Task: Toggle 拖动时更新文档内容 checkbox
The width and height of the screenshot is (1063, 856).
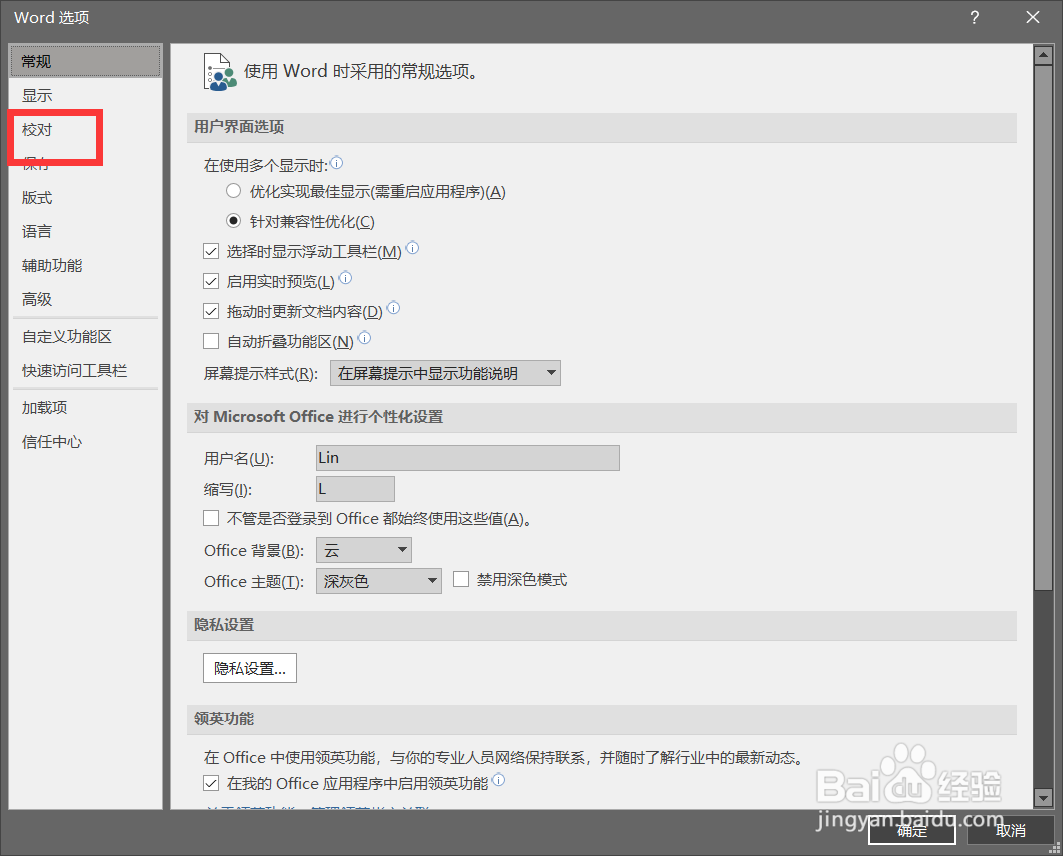Action: [x=211, y=311]
